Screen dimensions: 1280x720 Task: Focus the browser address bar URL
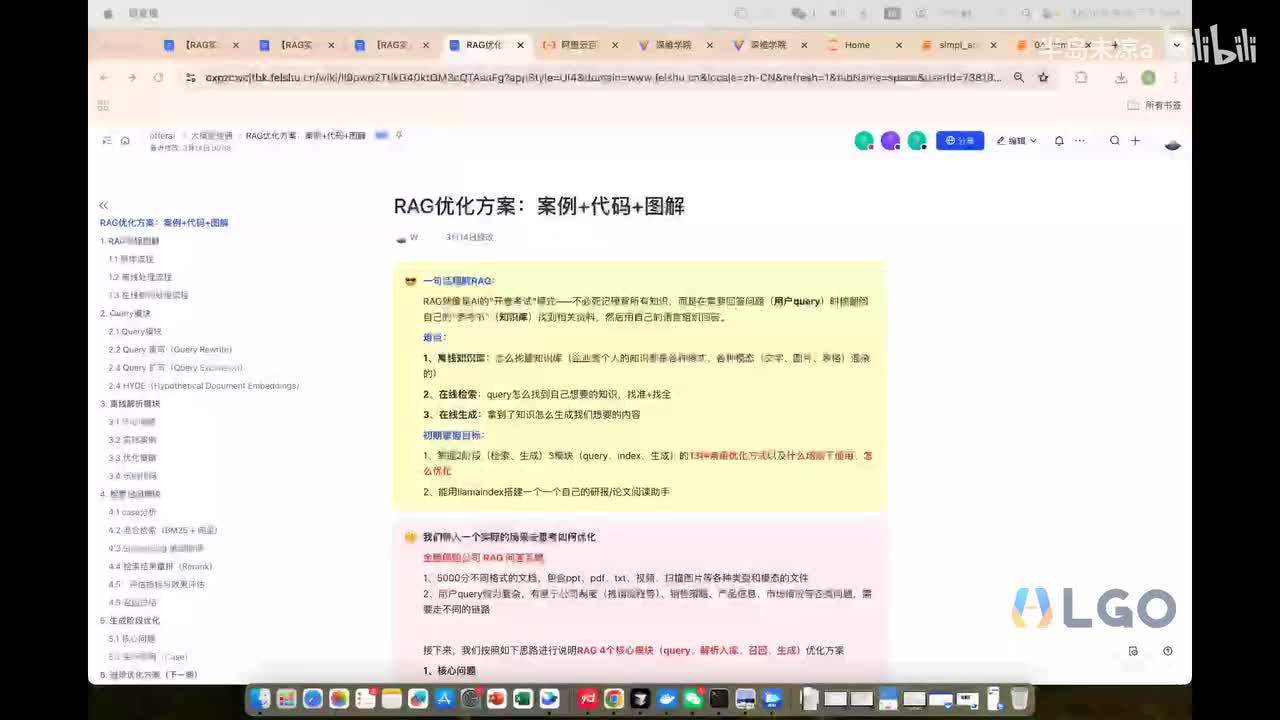[603, 77]
